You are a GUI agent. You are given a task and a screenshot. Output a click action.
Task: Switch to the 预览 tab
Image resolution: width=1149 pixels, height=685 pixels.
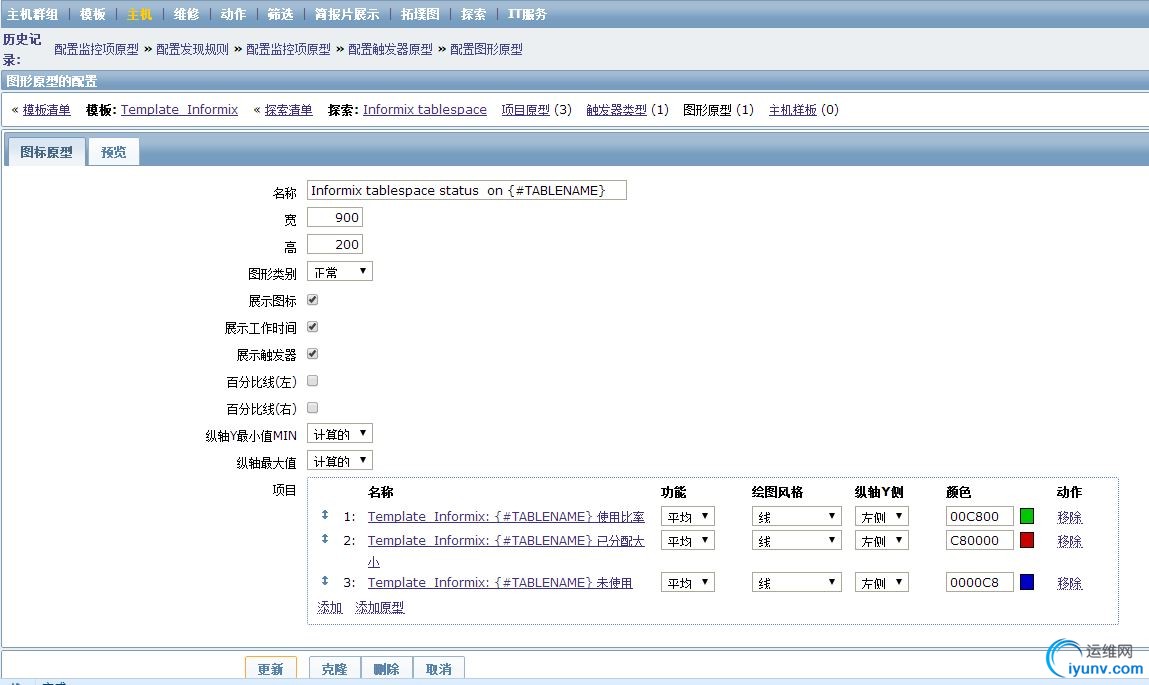click(114, 152)
